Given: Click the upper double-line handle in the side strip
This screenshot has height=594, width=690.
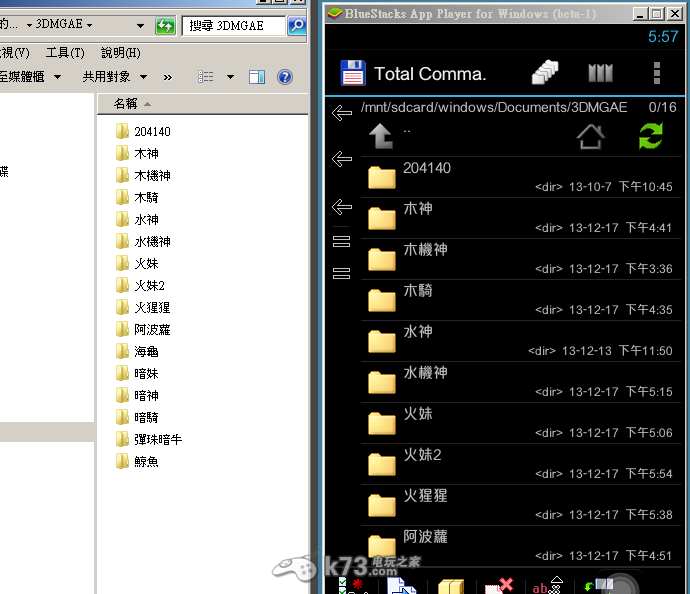Looking at the screenshot, I should (x=341, y=241).
